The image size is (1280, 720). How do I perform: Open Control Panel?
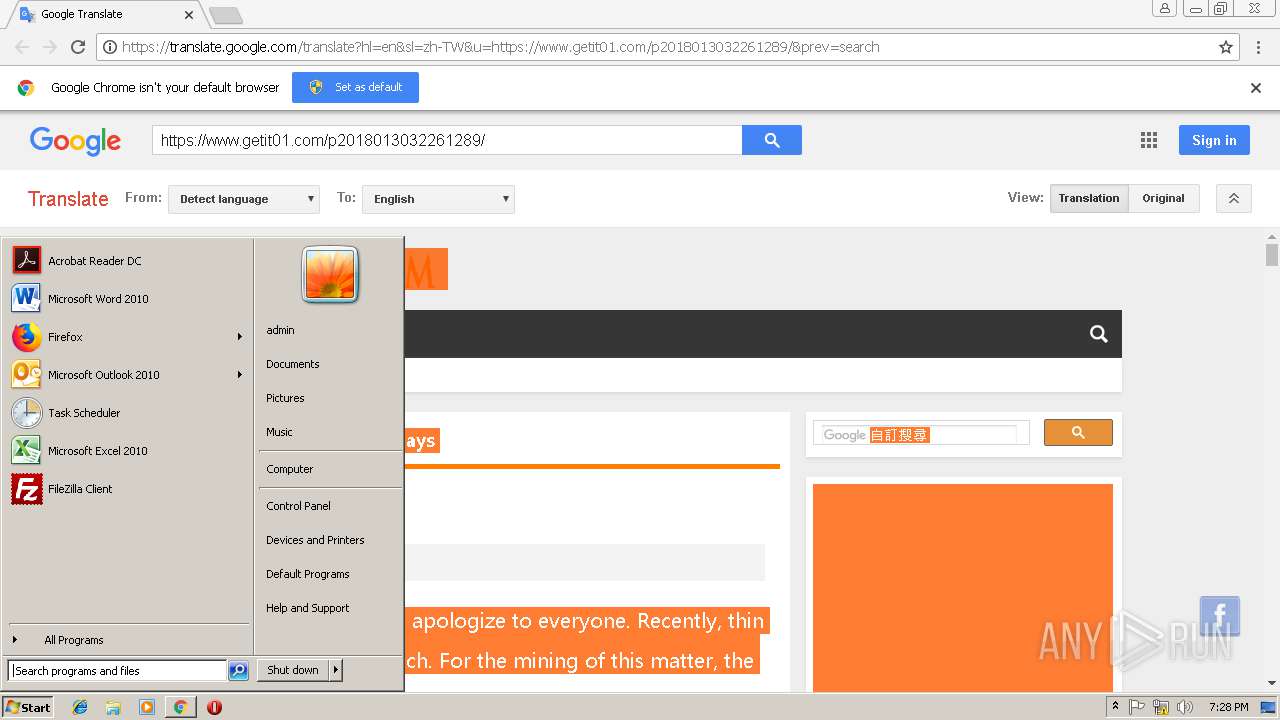pyautogui.click(x=298, y=506)
